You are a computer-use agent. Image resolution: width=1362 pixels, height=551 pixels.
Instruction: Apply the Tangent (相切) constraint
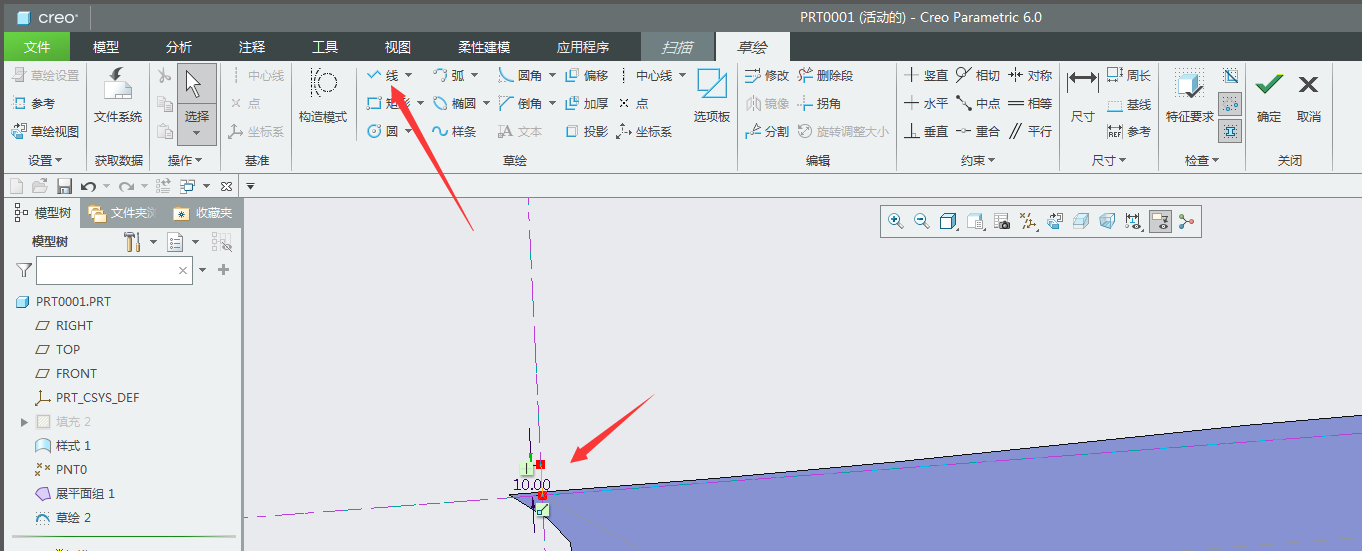(977, 75)
